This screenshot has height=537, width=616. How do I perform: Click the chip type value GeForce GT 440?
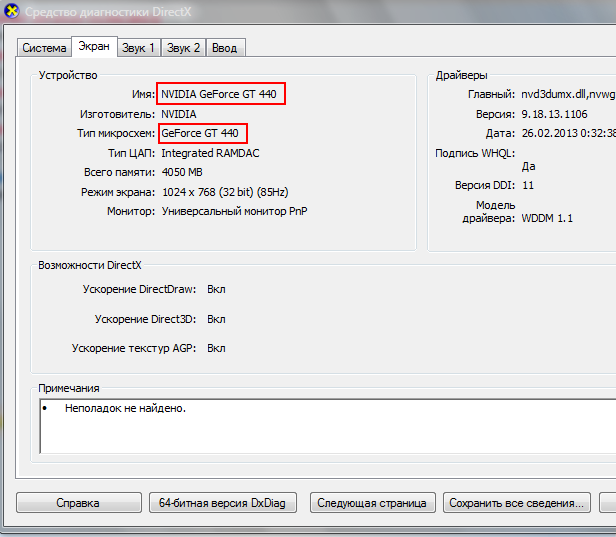pyautogui.click(x=200, y=133)
